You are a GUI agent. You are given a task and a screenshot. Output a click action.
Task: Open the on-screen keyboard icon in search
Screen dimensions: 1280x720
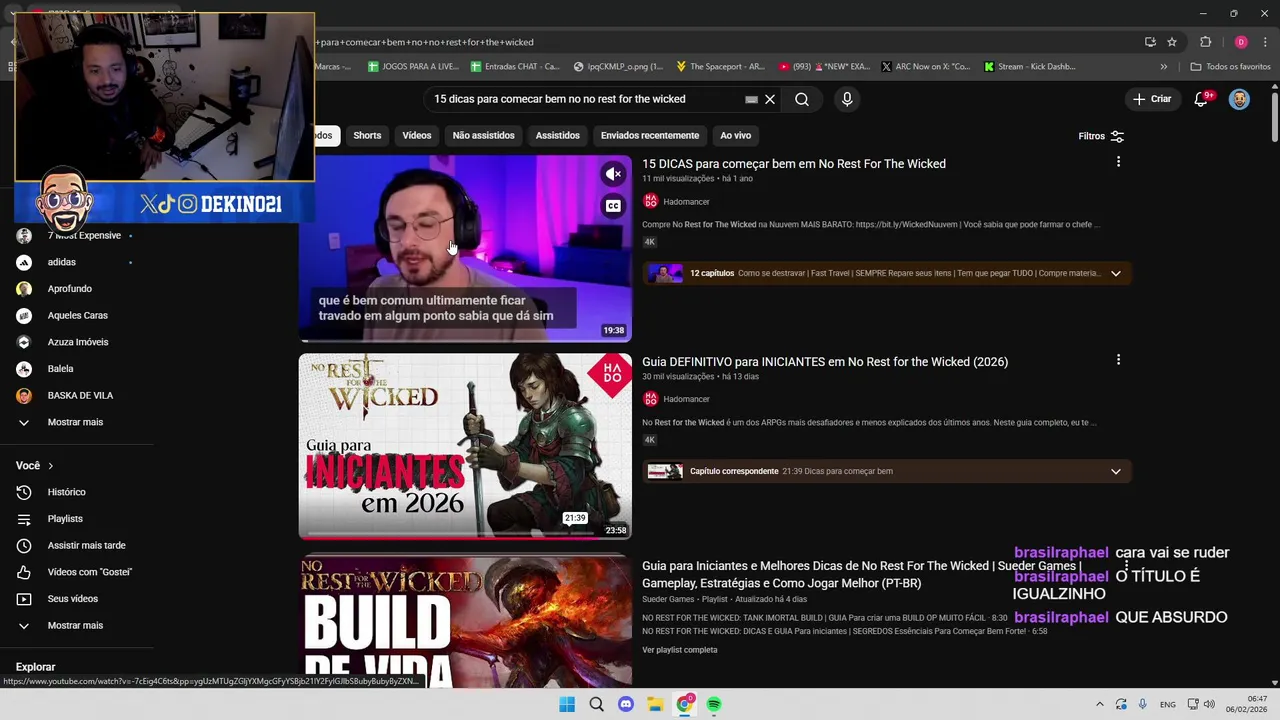751,99
